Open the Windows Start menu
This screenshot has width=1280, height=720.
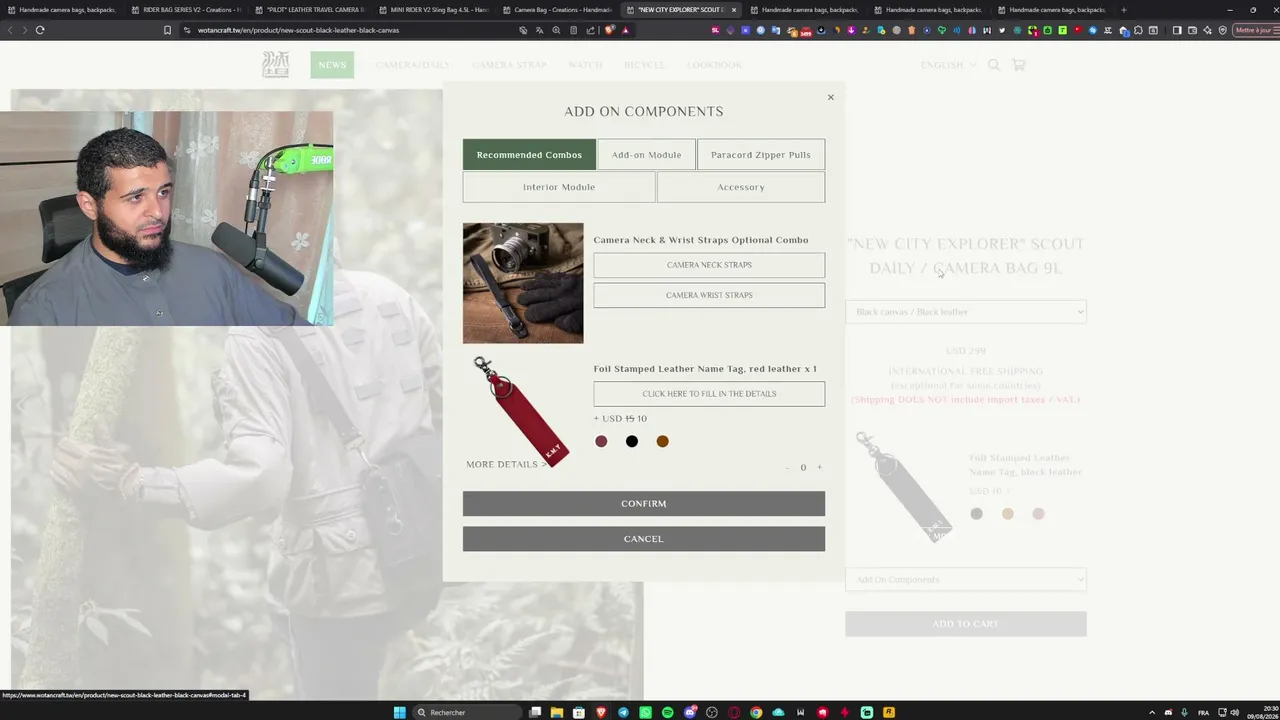click(x=400, y=712)
